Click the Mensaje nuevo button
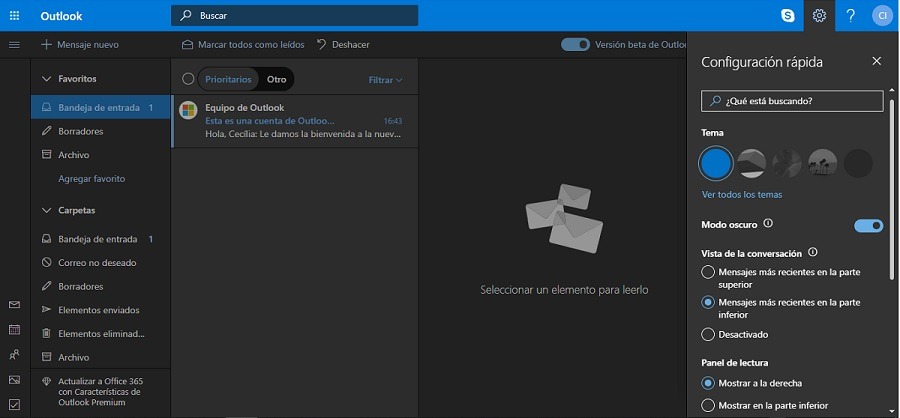The height and width of the screenshot is (418, 900). (x=80, y=44)
